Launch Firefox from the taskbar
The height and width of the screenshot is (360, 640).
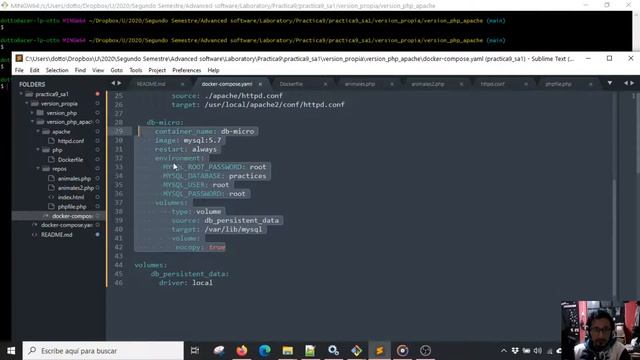click(x=242, y=351)
